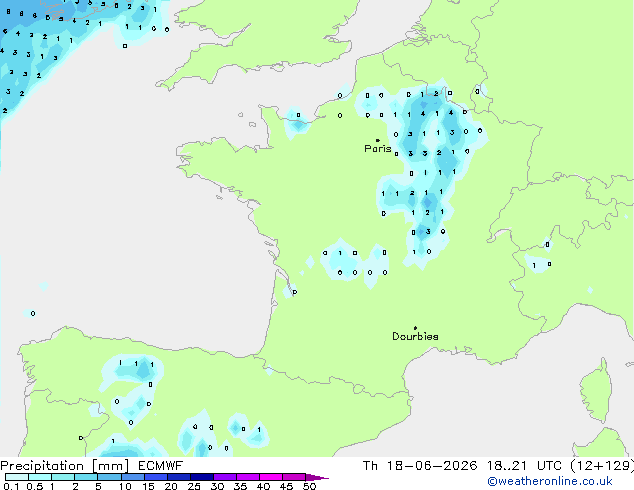The width and height of the screenshot is (634, 490).
Task: Click the '(12+129)' forecast step text
Action: click(x=602, y=466)
